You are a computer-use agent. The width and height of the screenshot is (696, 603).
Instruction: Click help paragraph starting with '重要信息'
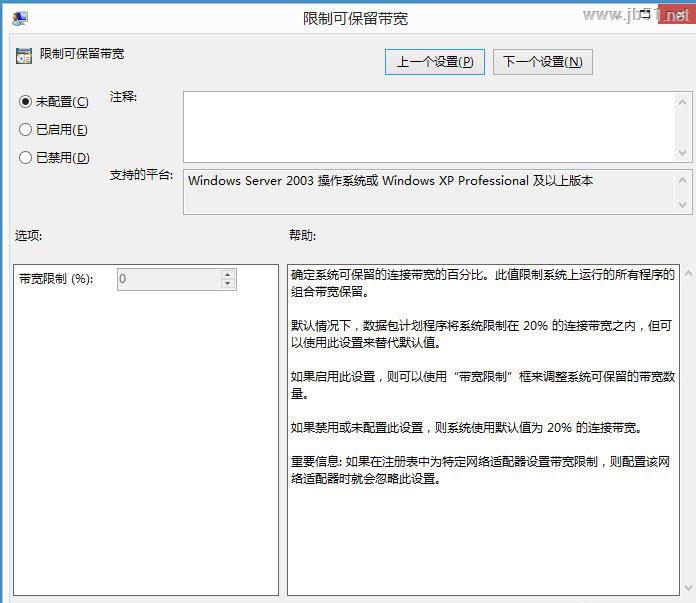[x=480, y=470]
